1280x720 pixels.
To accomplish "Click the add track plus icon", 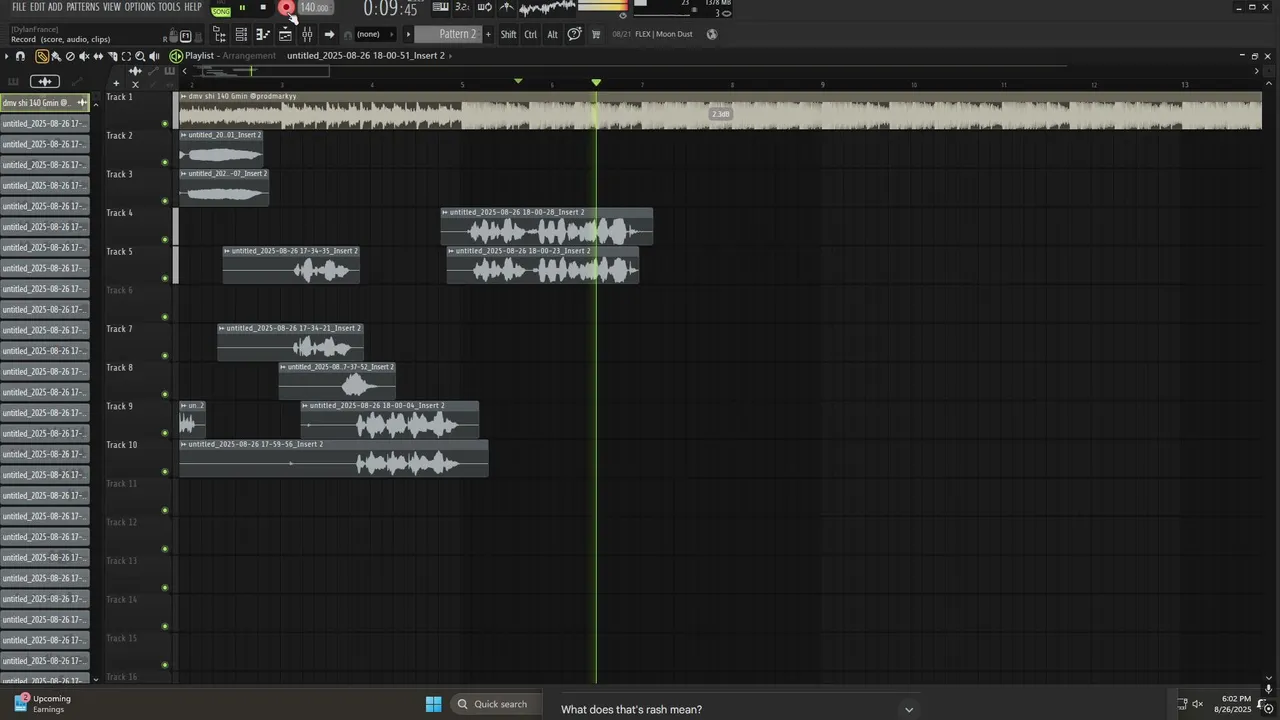I will [116, 84].
